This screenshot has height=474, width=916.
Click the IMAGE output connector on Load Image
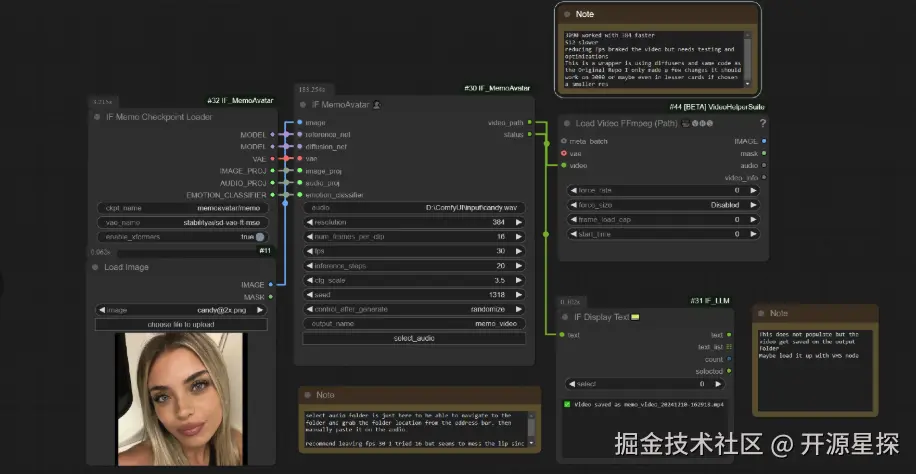coord(270,285)
